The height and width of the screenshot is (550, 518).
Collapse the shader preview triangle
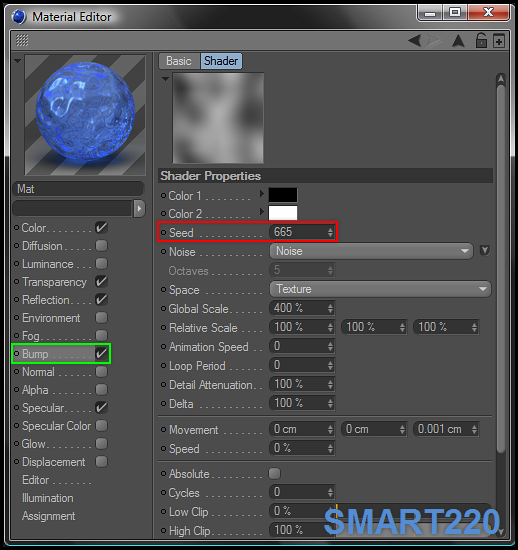coord(165,79)
